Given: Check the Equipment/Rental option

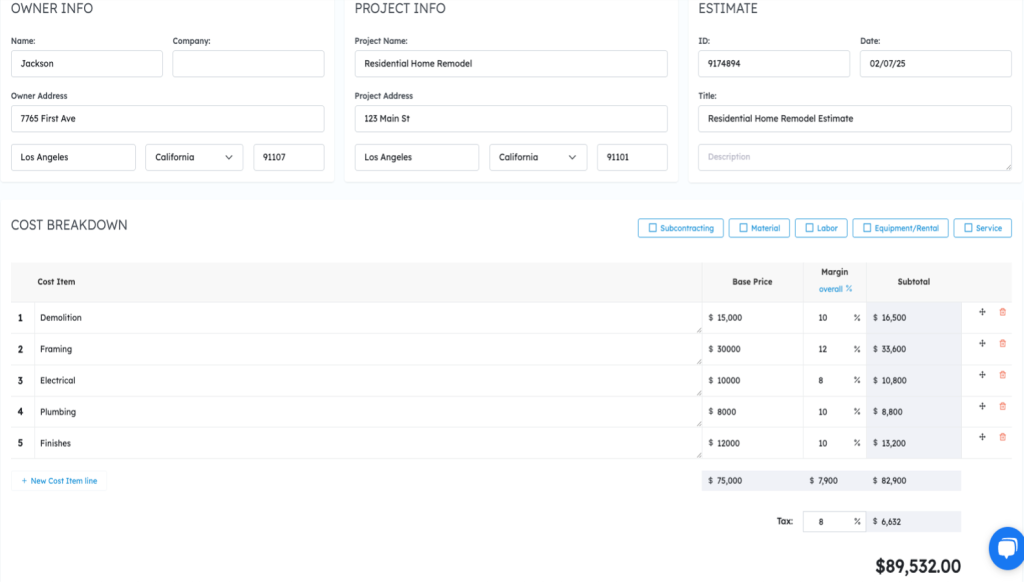Looking at the screenshot, I should [866, 228].
